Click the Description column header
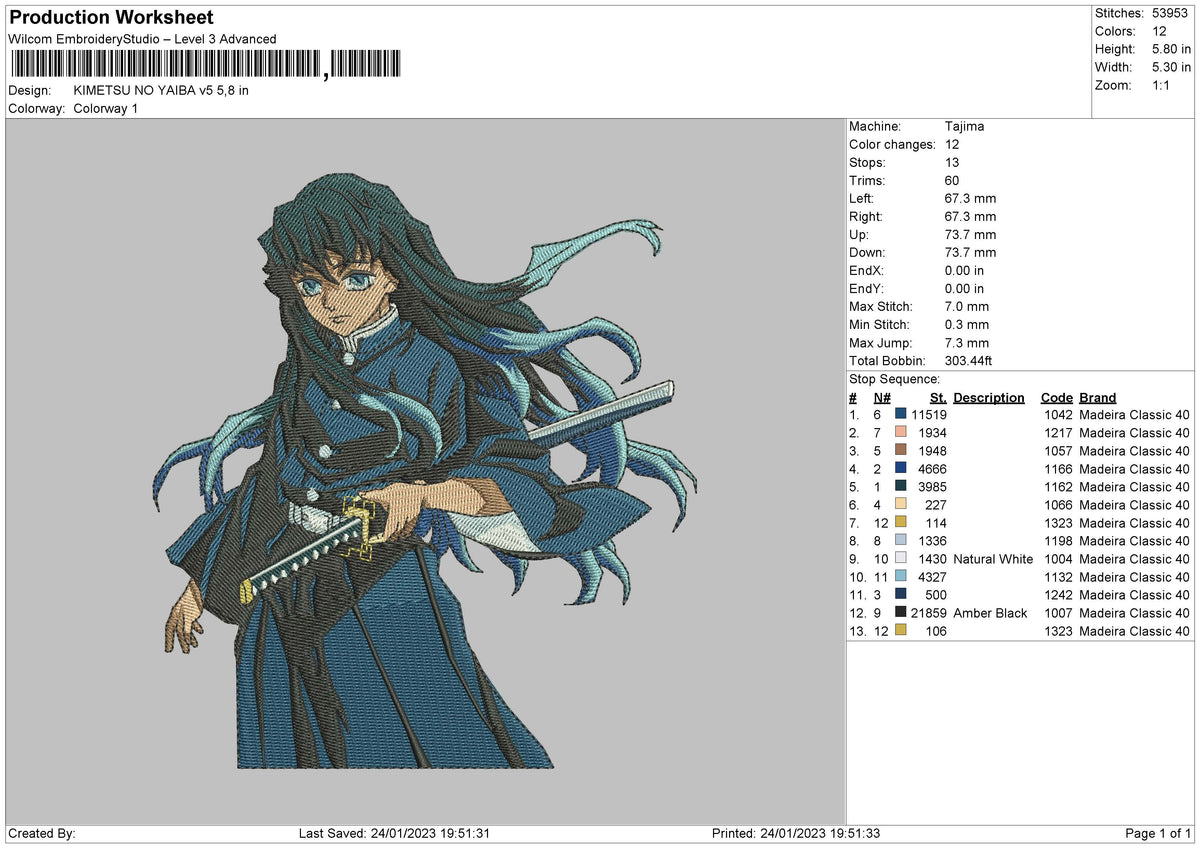The image size is (1200, 848). coord(989,397)
